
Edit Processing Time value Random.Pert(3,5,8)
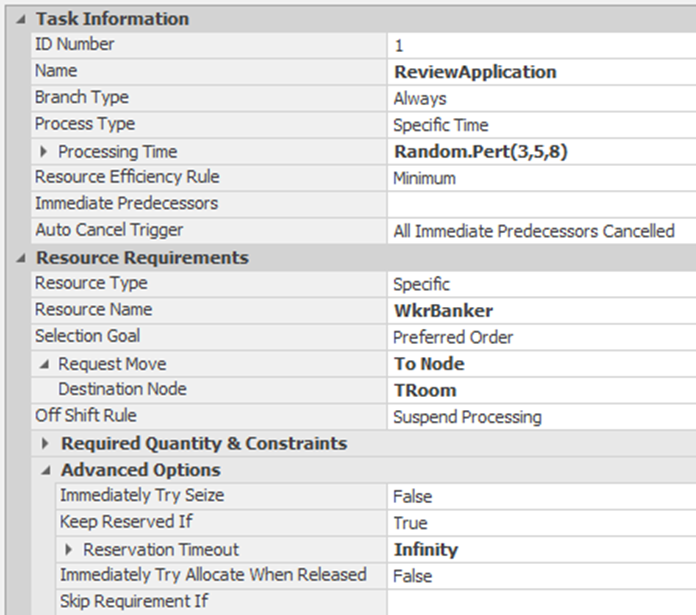542,152
